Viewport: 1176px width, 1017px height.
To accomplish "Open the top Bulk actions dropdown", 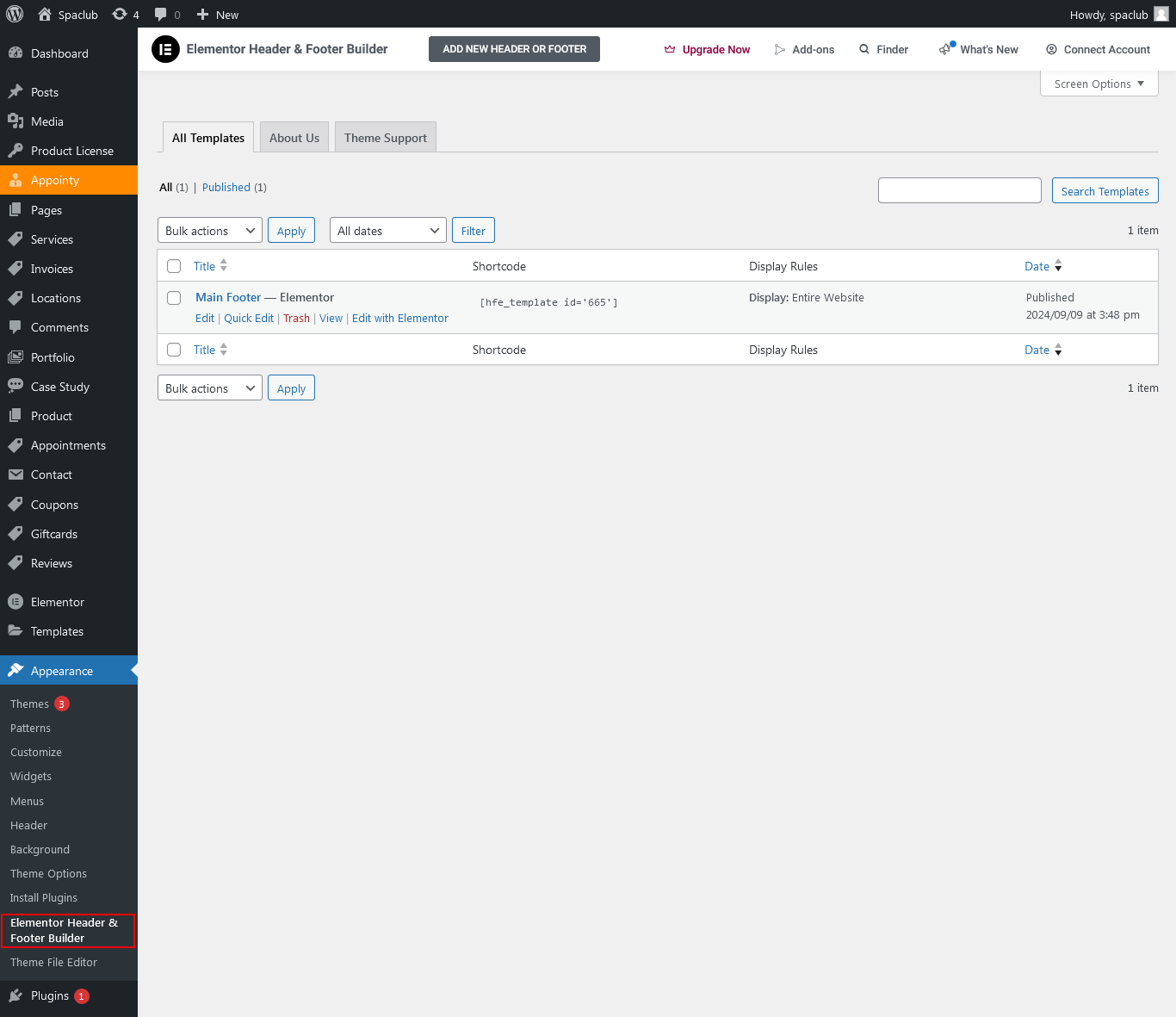I will point(210,231).
